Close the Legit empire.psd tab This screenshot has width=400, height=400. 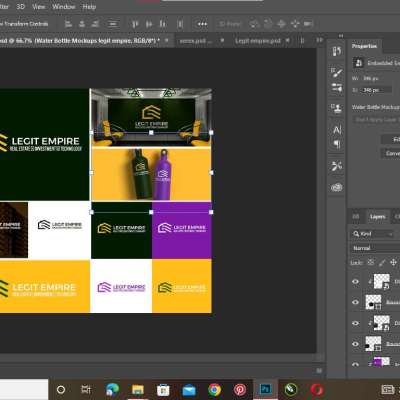pyautogui.click(x=287, y=41)
